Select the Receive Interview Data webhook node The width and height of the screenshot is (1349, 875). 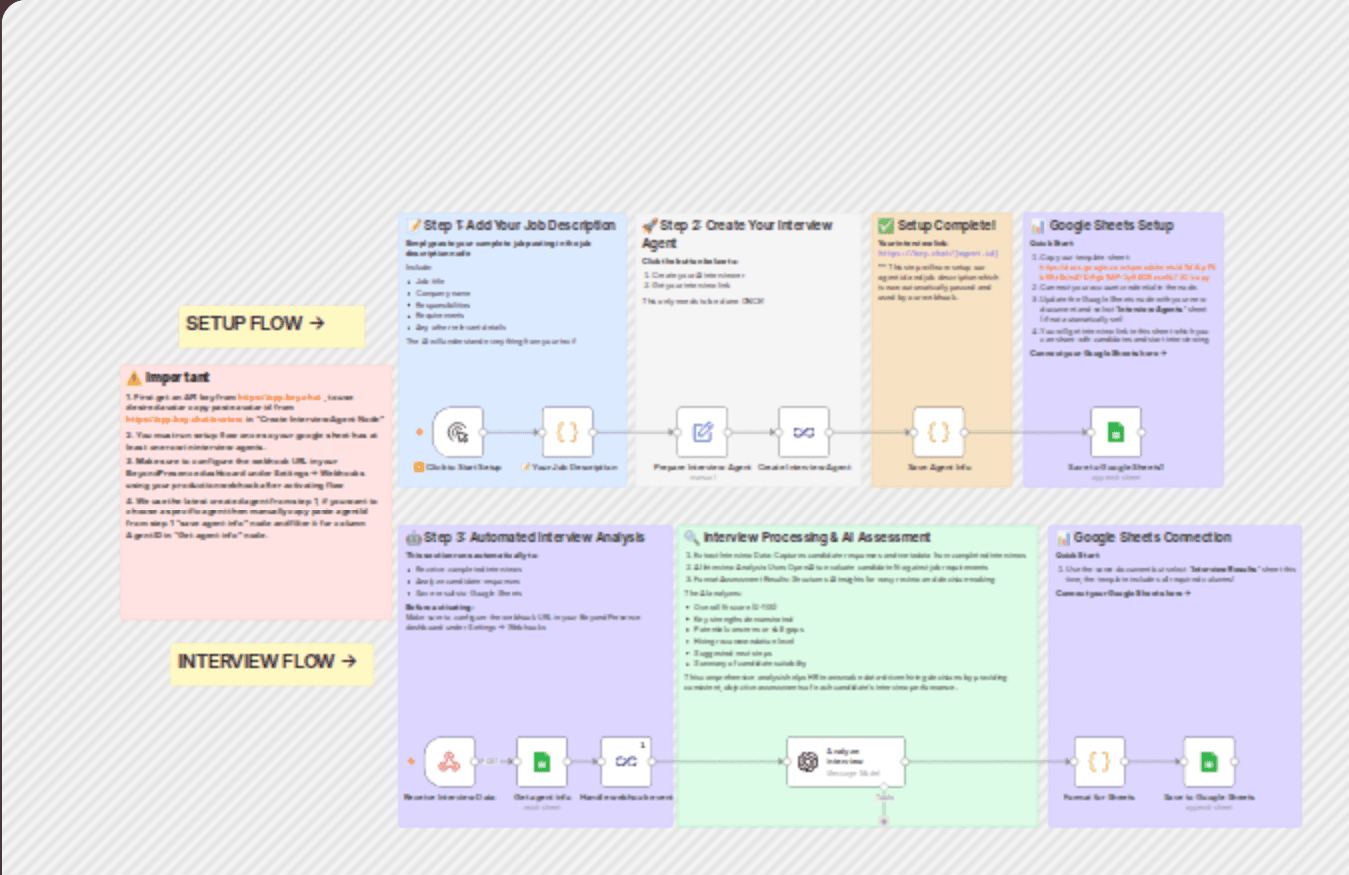tap(449, 762)
